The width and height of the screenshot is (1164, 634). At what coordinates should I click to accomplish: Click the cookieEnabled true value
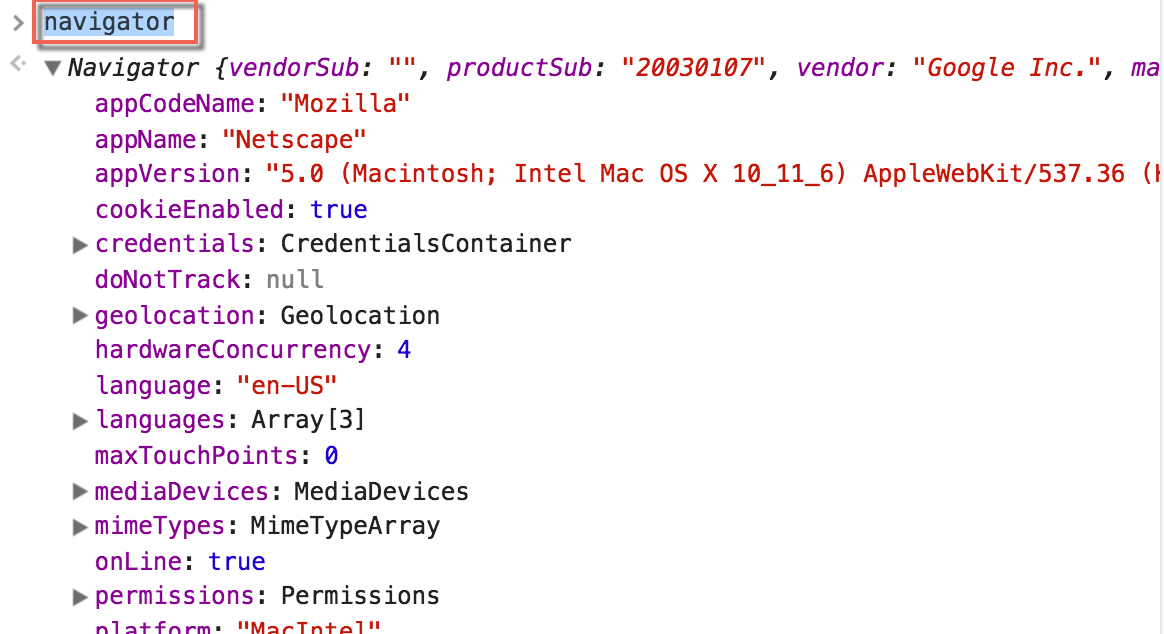tap(339, 209)
